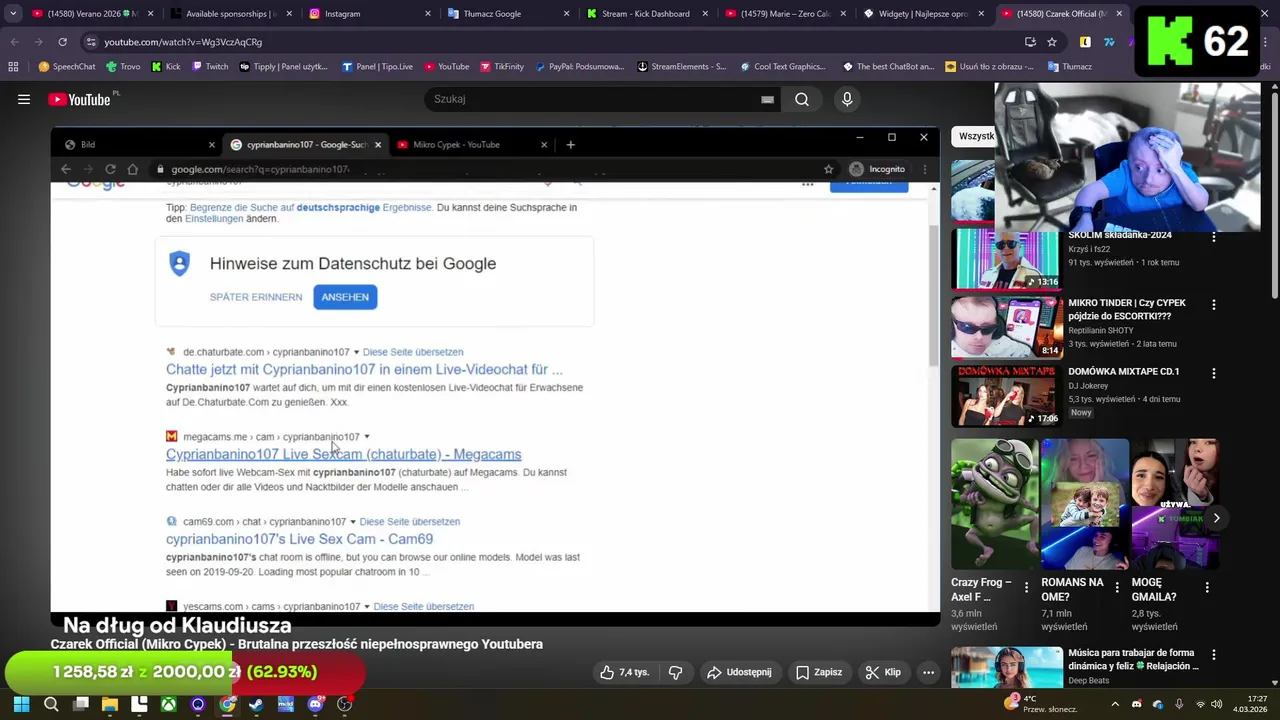Open the Windows Start menu
Image resolution: width=1280 pixels, height=720 pixels.
(x=21, y=705)
